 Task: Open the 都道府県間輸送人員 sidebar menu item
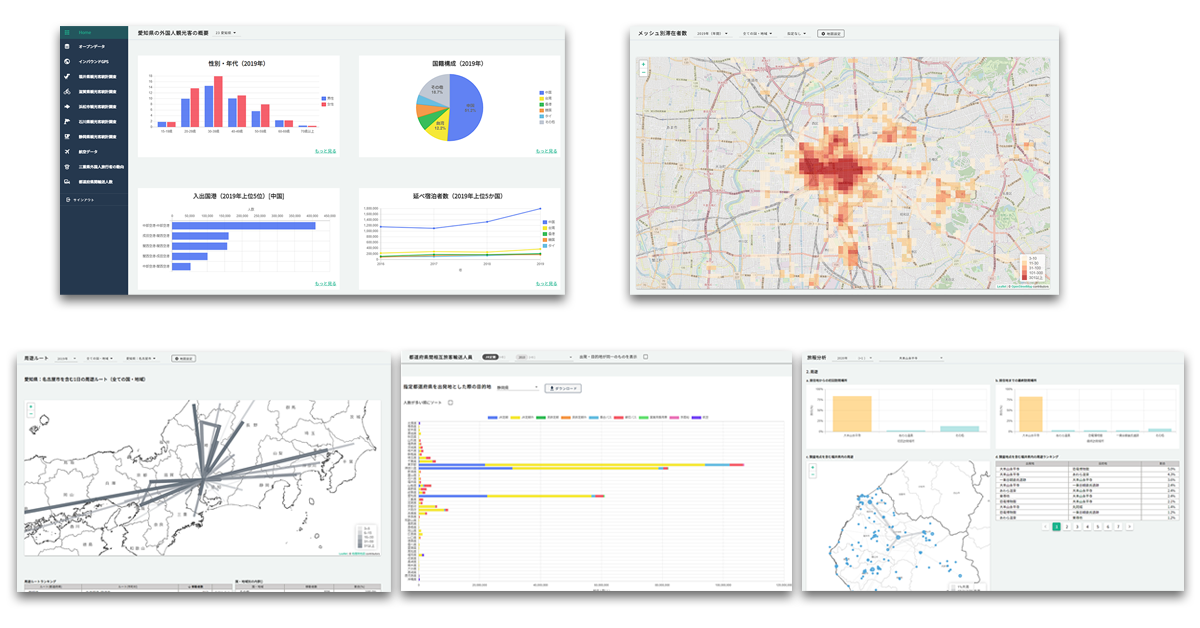point(96,182)
